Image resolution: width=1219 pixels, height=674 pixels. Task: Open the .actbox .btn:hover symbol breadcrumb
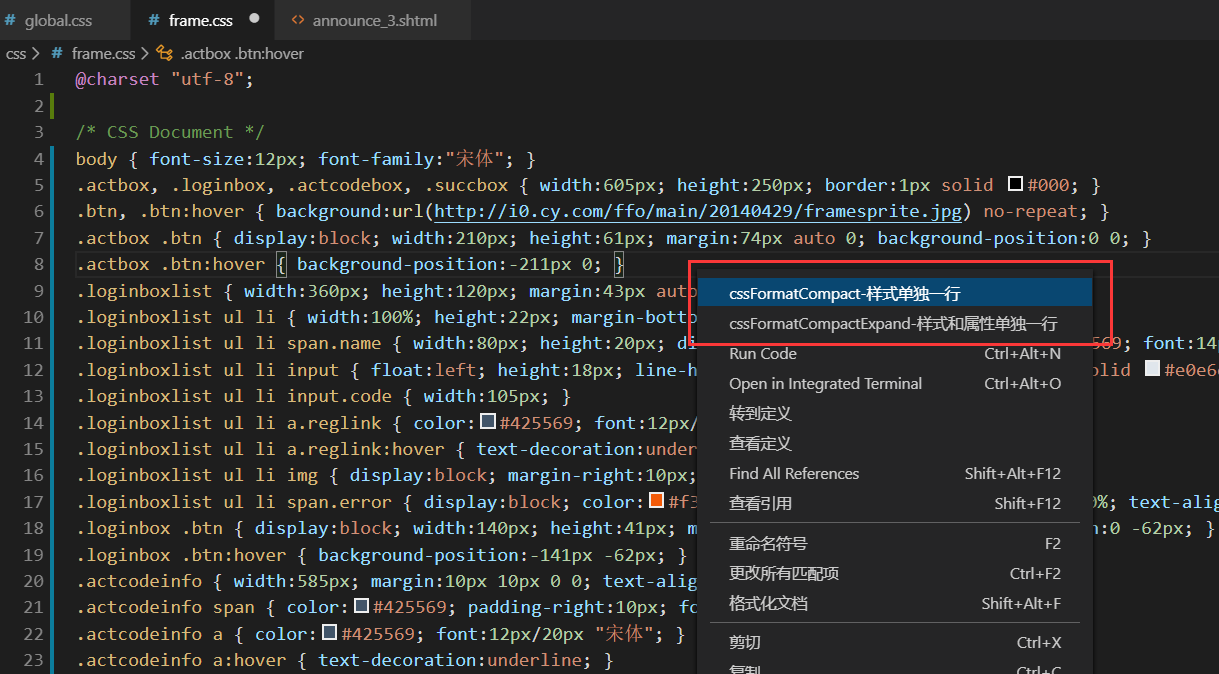click(x=242, y=53)
